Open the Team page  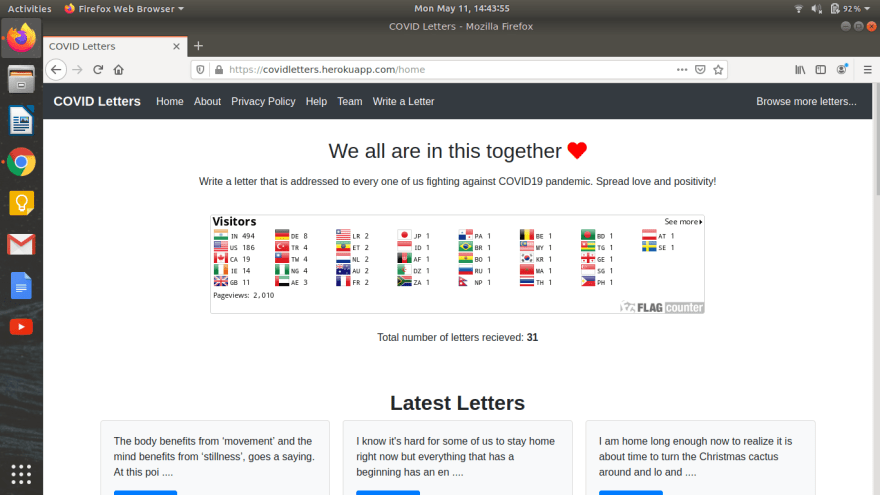(x=349, y=102)
